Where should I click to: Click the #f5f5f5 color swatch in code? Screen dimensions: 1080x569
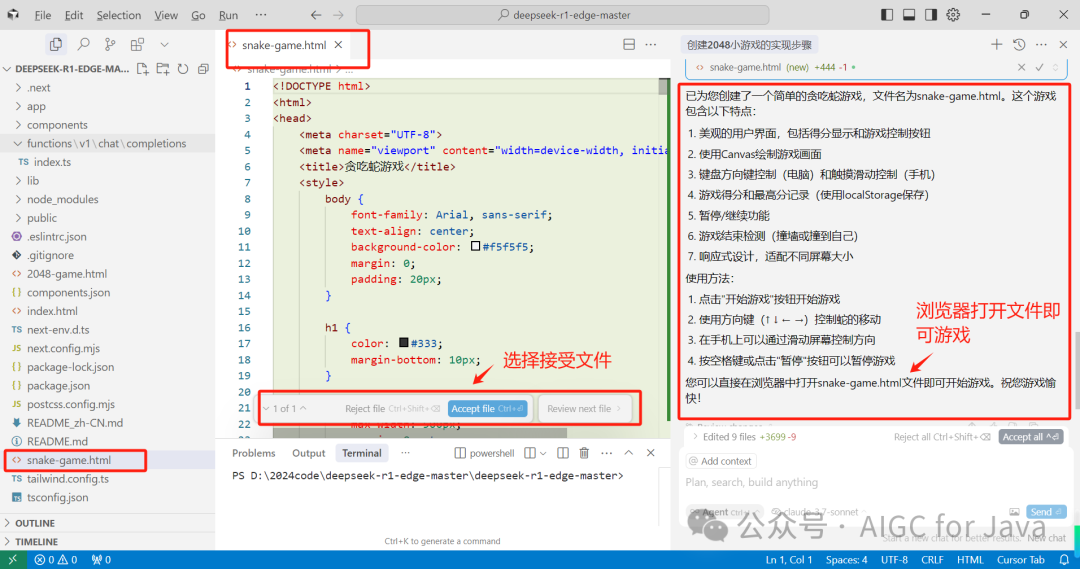[475, 246]
